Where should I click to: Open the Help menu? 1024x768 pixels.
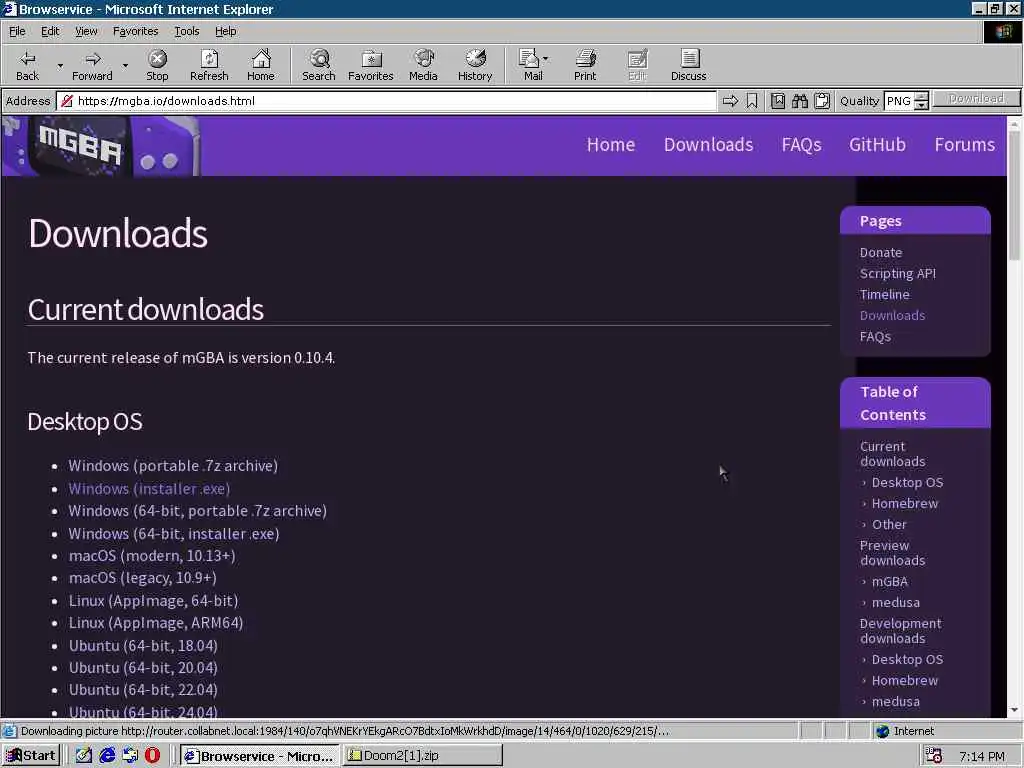pyautogui.click(x=225, y=31)
